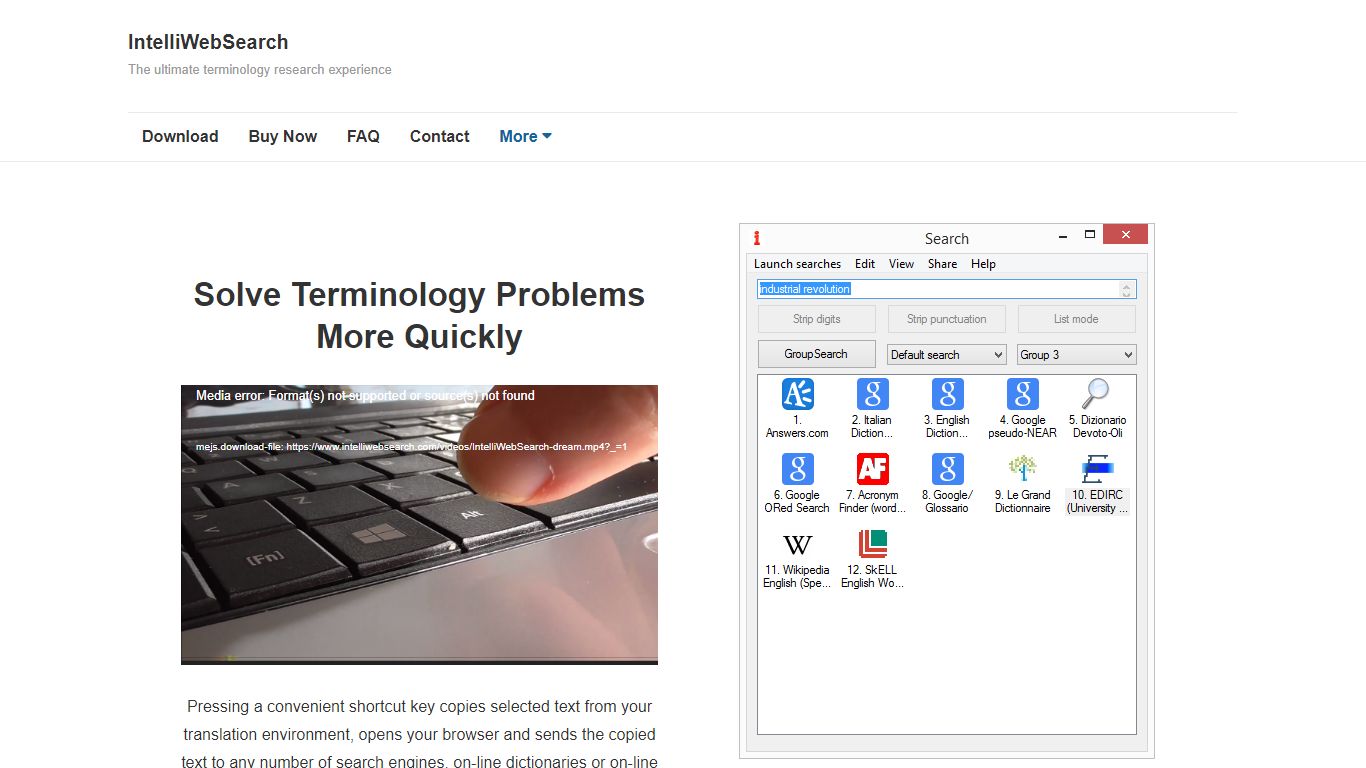Open the Share menu
The height and width of the screenshot is (768, 1366).
point(942,264)
